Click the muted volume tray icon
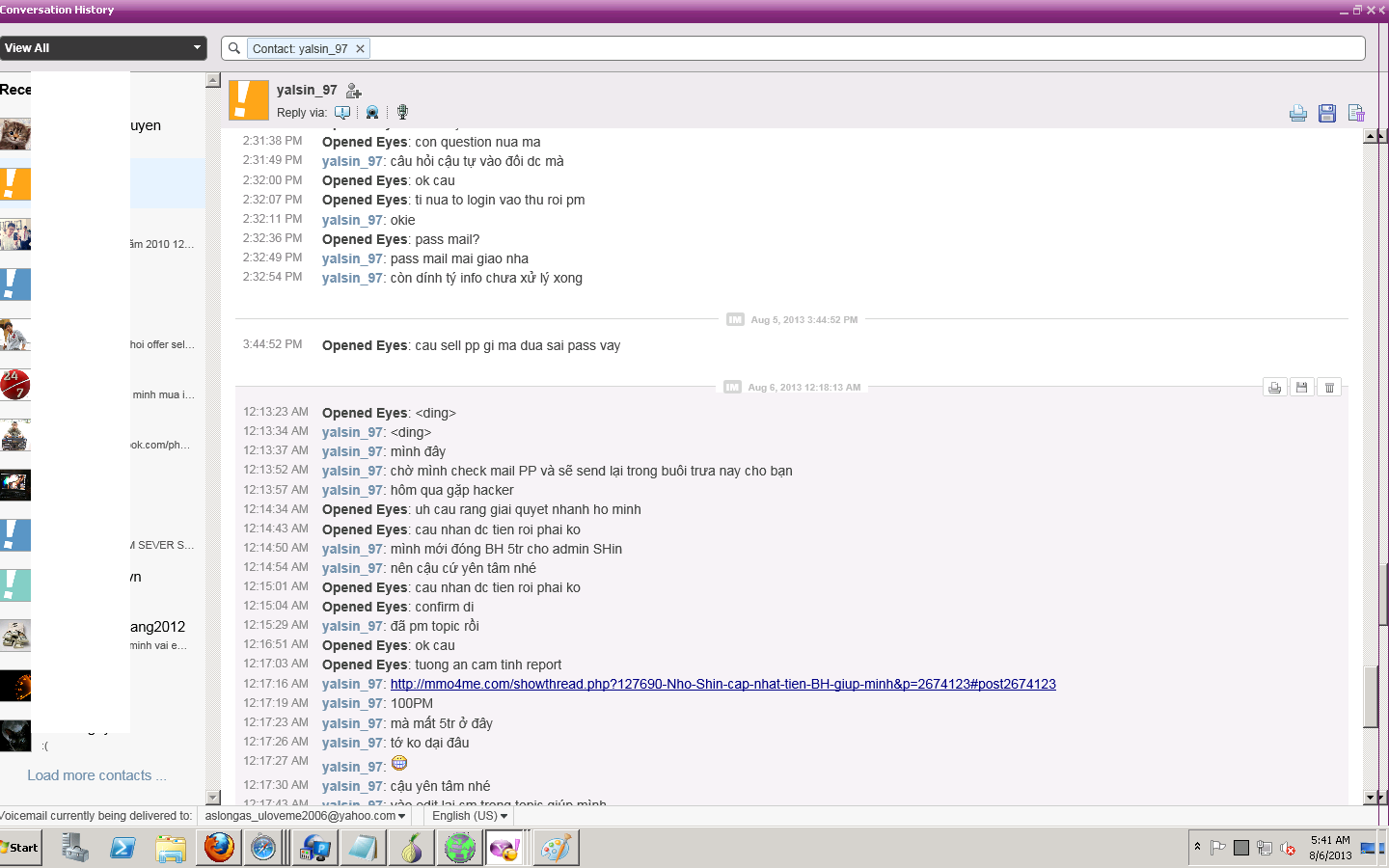The width and height of the screenshot is (1389, 868). coord(1288,849)
